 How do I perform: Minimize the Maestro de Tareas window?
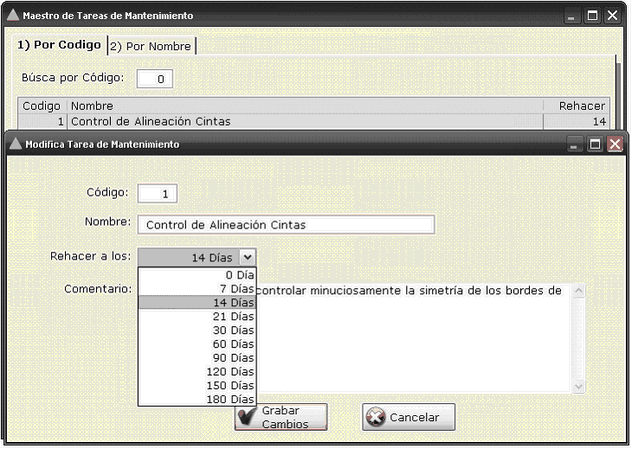click(x=571, y=16)
